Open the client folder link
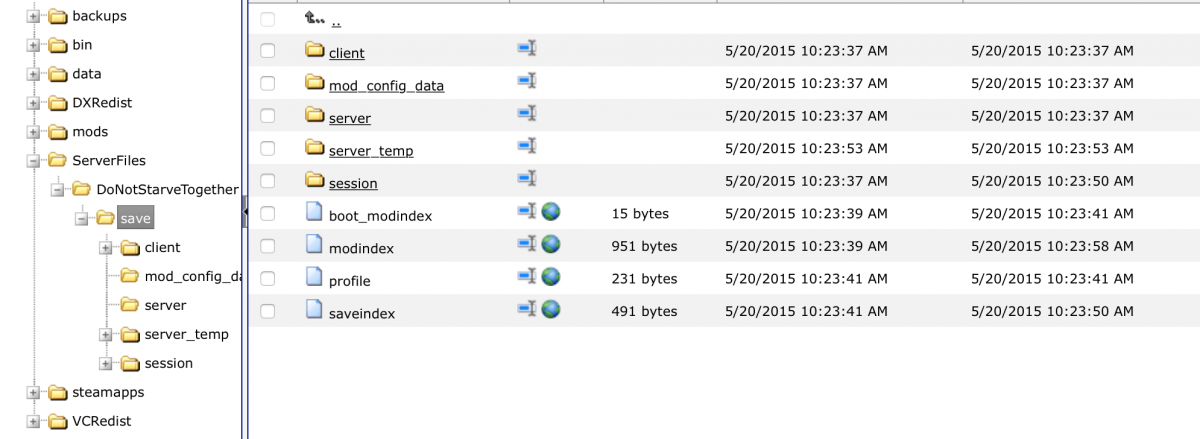Viewport: 1200px width, 439px height. 346,53
